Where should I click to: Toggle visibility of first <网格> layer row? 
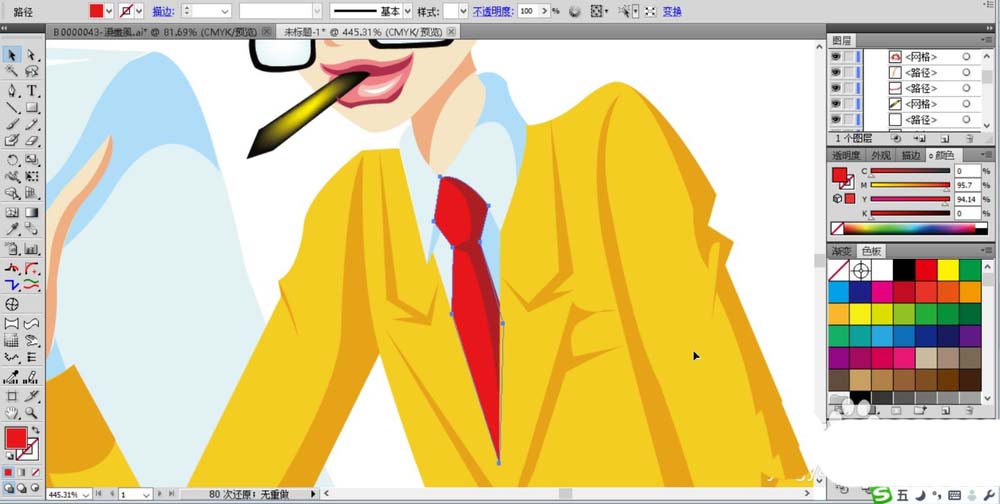pos(835,57)
